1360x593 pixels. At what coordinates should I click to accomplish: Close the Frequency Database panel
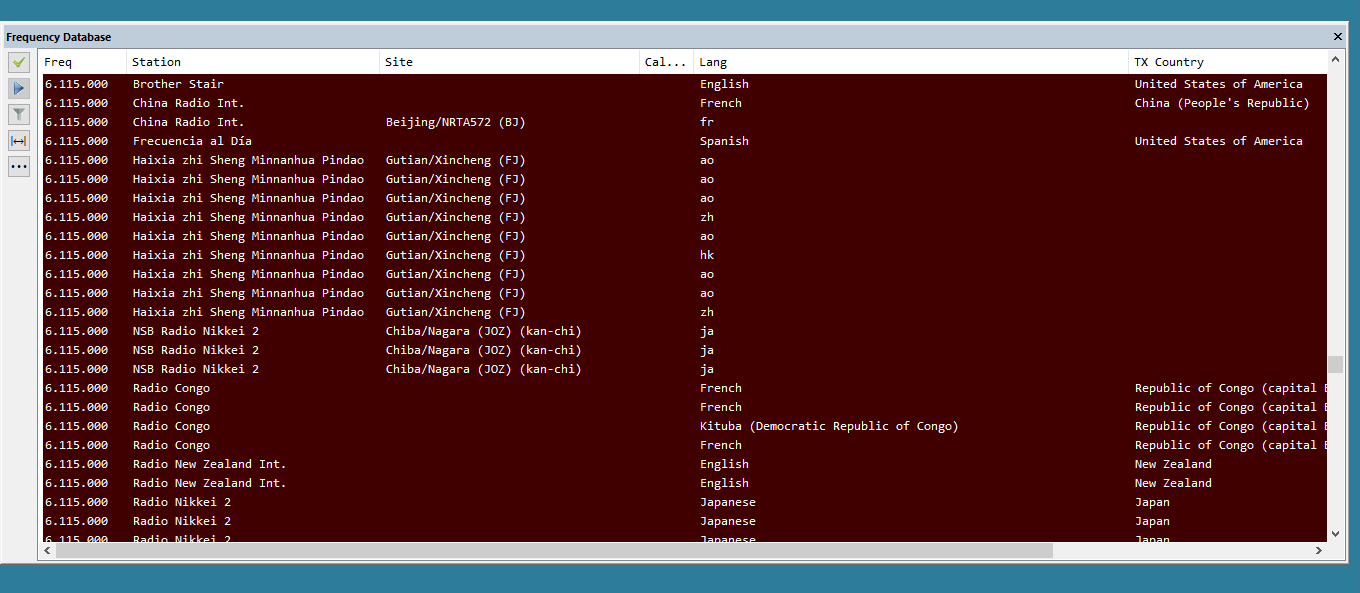tap(1338, 37)
